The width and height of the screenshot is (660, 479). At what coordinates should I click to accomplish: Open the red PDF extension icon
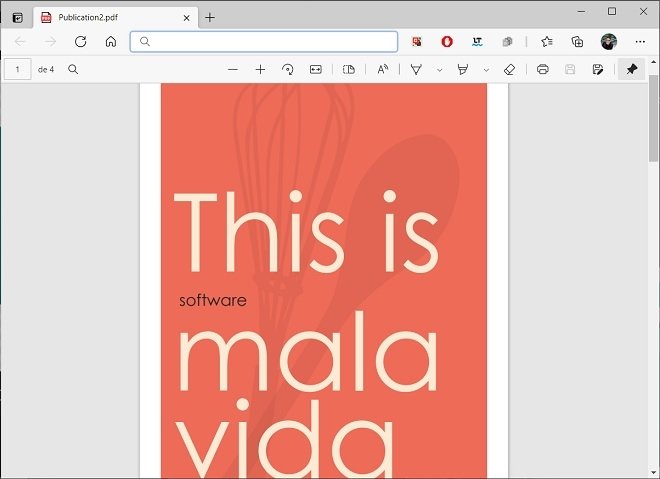[417, 42]
